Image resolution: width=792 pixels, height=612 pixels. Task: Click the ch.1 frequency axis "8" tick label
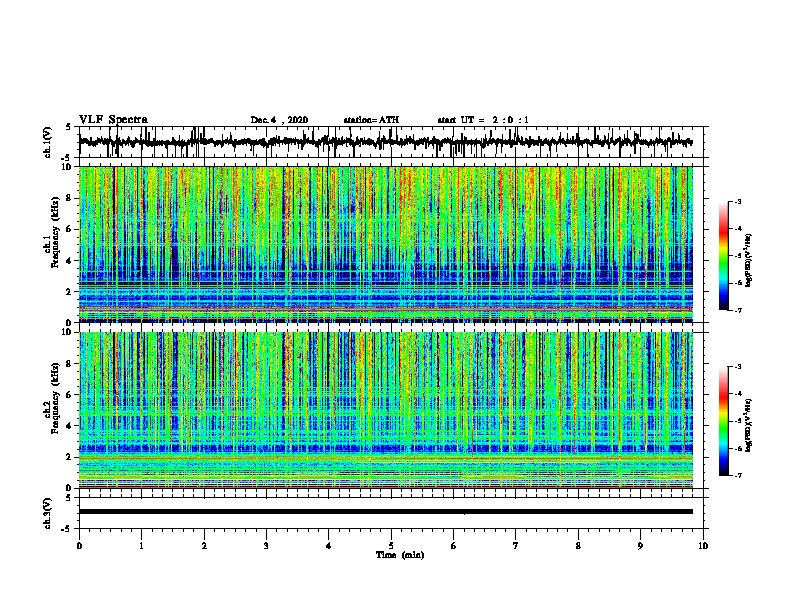70,198
